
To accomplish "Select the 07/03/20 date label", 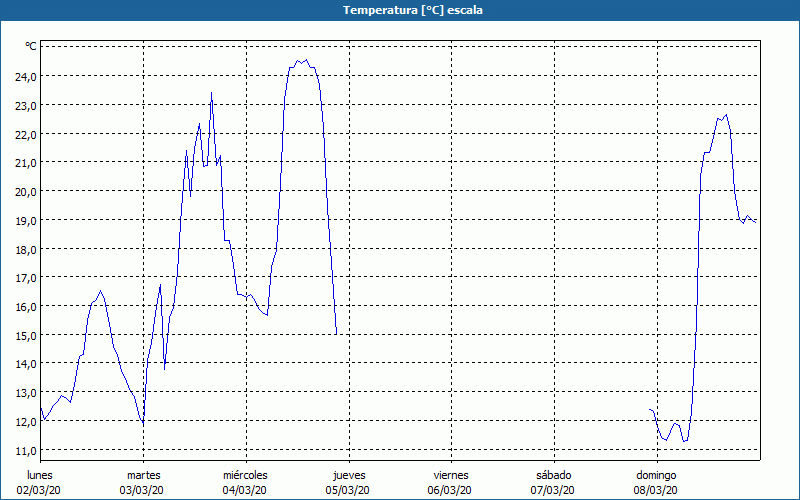I will click(x=553, y=490).
